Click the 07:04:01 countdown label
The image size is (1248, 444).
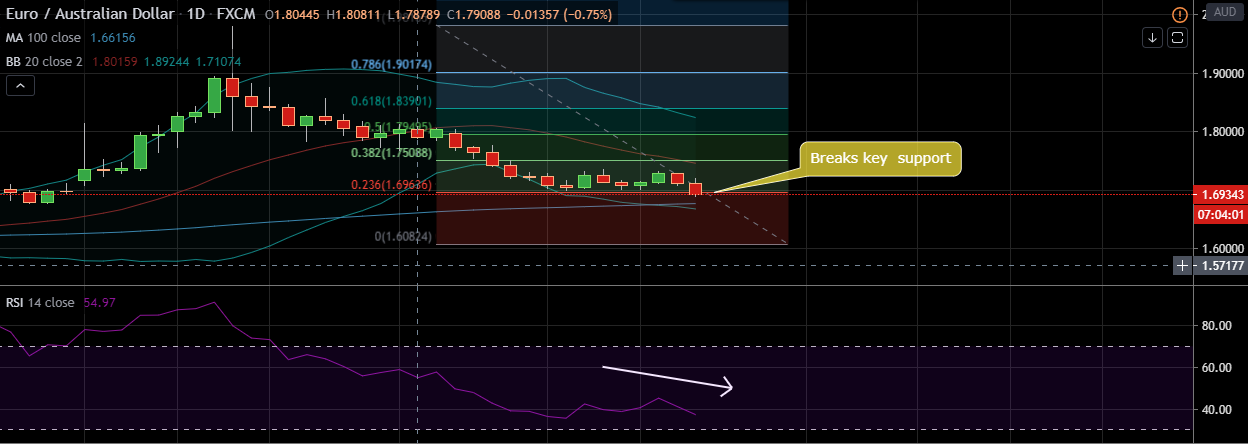point(1219,214)
